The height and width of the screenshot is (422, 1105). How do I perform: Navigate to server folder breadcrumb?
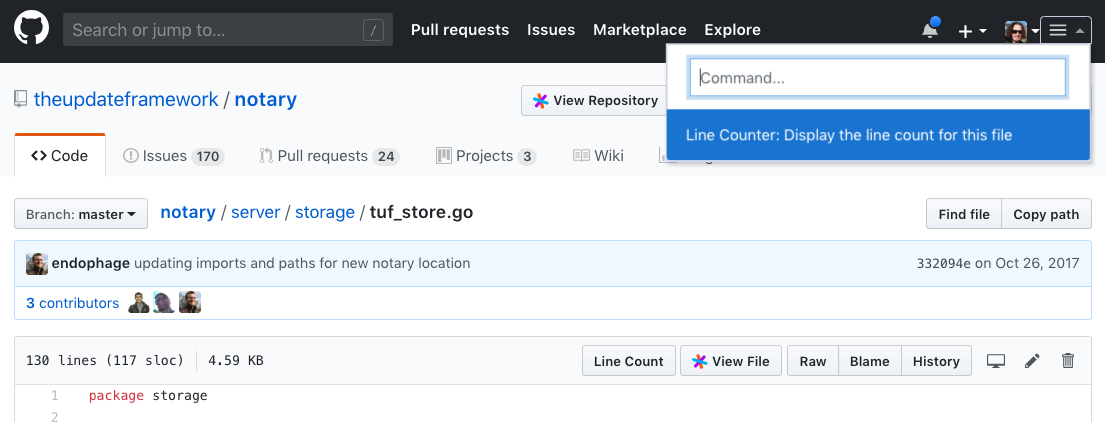[255, 212]
